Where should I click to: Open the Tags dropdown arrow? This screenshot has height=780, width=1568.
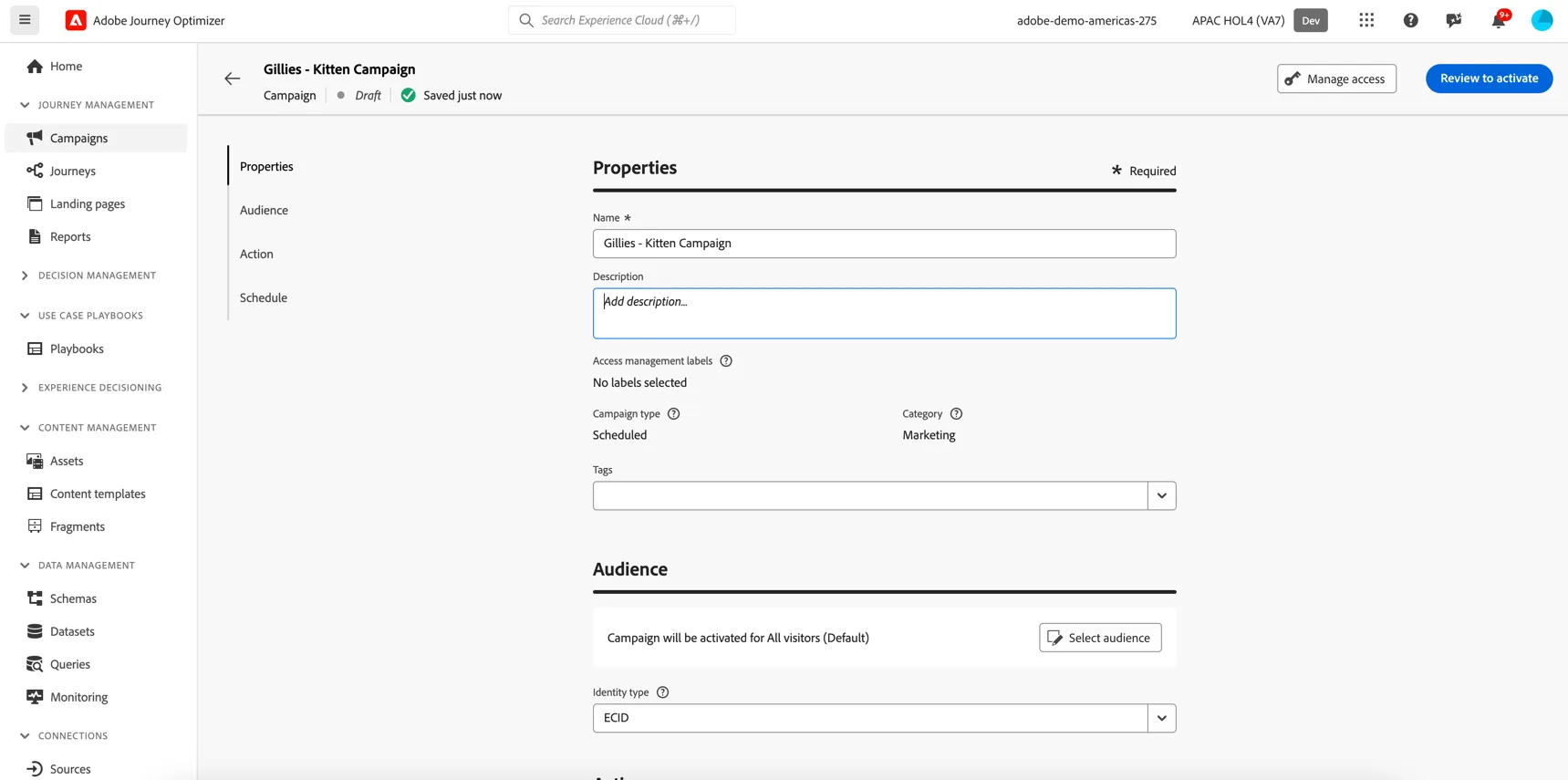coord(1161,496)
